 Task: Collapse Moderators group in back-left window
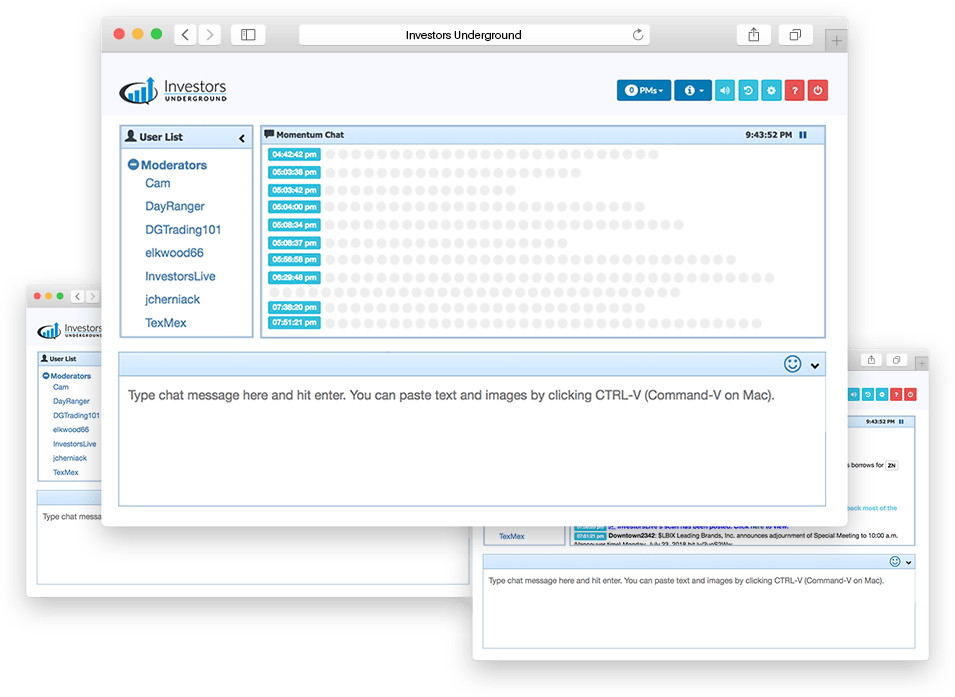tap(46, 376)
